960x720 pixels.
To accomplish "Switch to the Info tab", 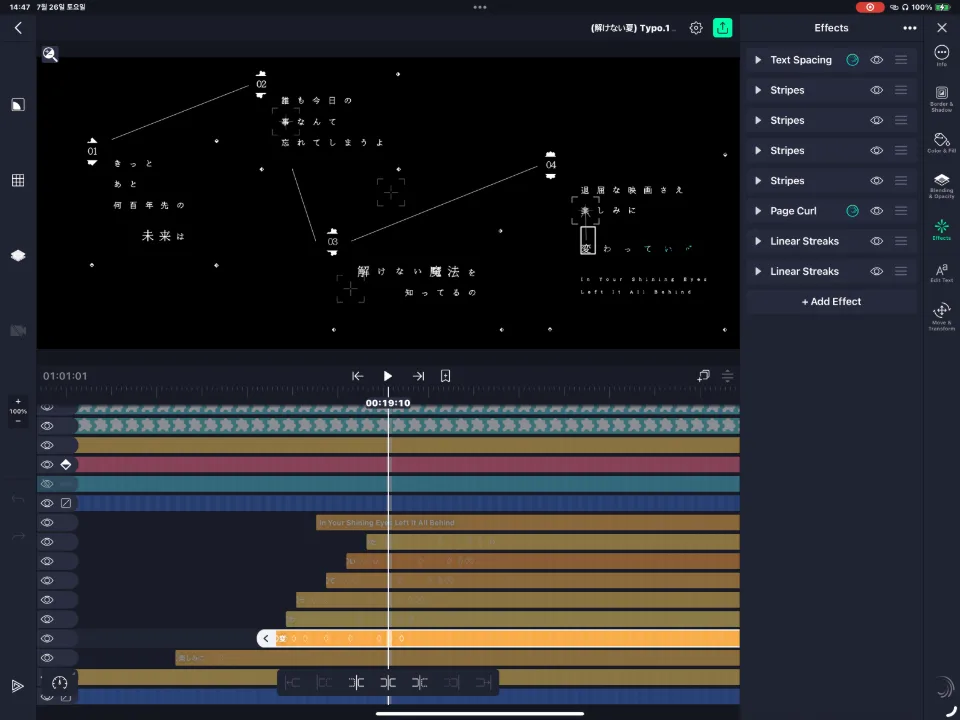I will coord(942,55).
